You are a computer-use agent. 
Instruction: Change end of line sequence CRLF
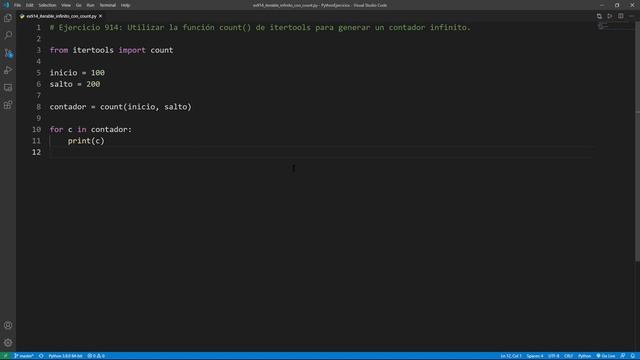[x=569, y=356]
